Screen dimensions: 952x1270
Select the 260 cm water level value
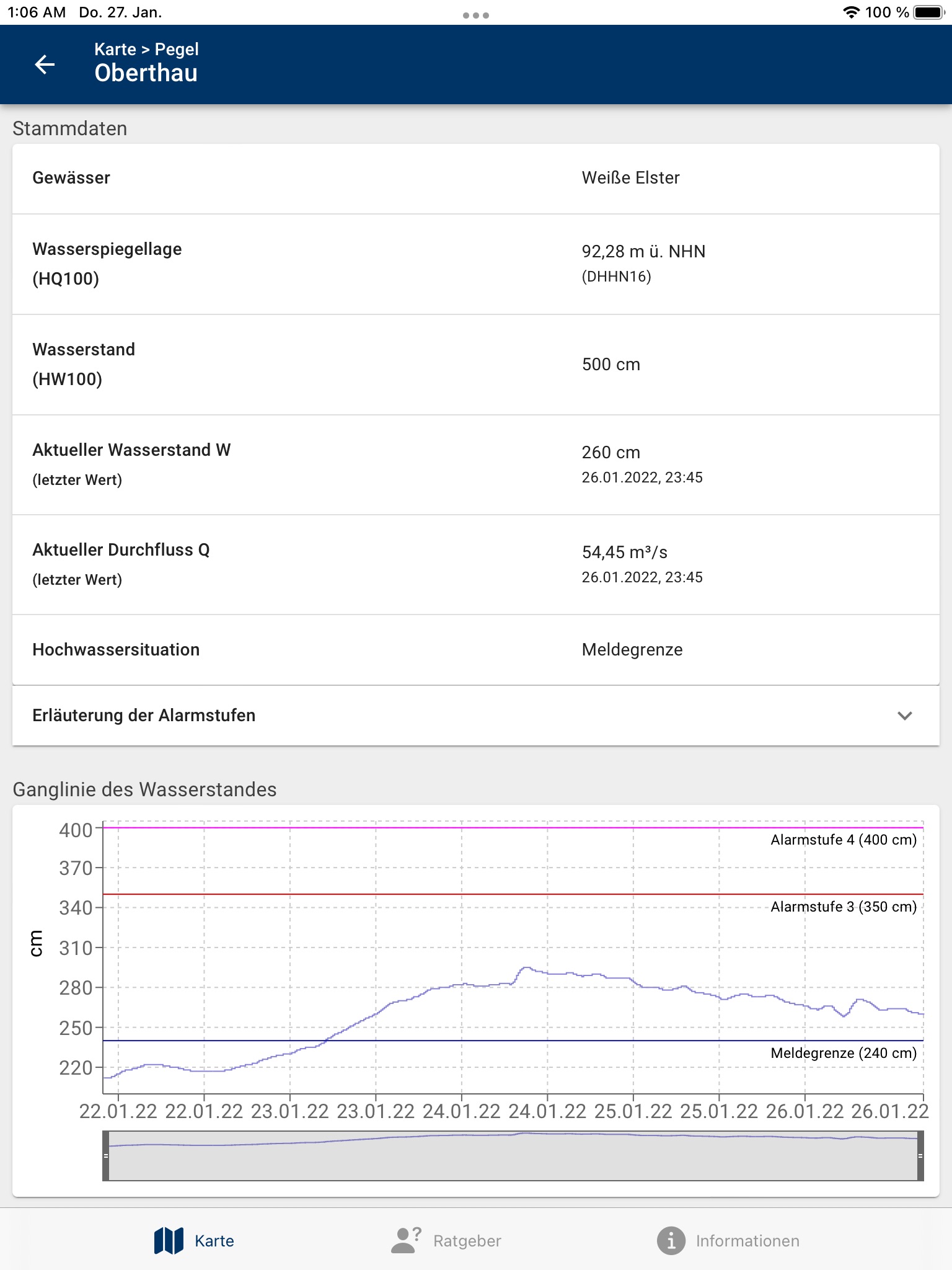pyautogui.click(x=610, y=452)
